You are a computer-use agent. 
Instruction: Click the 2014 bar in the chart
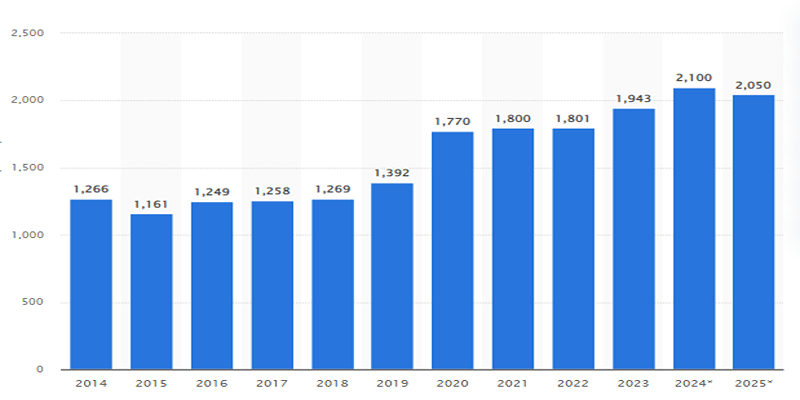pos(91,284)
